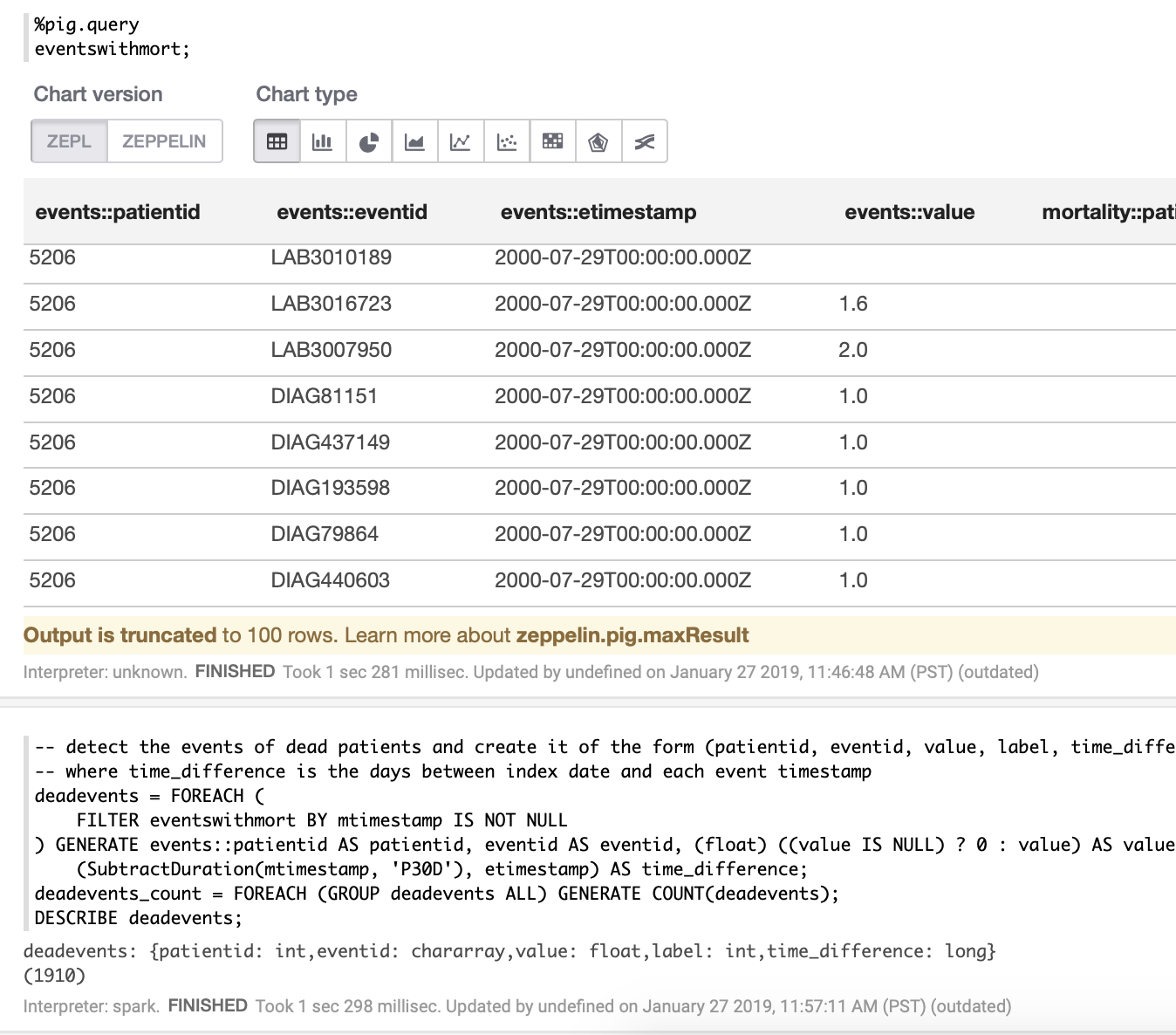Click the value 2.0 in the LAB3007950 row
This screenshot has height=1035, width=1176.
tap(853, 350)
